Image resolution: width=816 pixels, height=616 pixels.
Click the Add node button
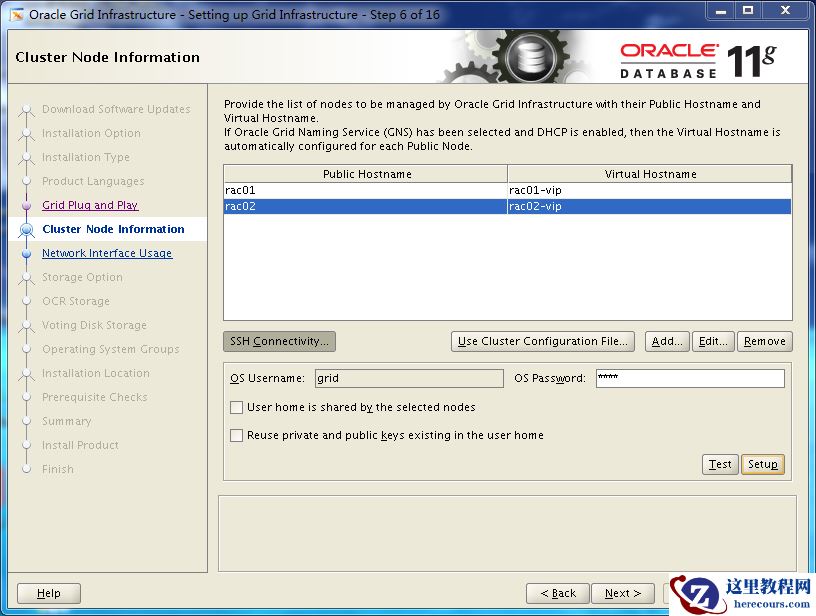[x=667, y=341]
